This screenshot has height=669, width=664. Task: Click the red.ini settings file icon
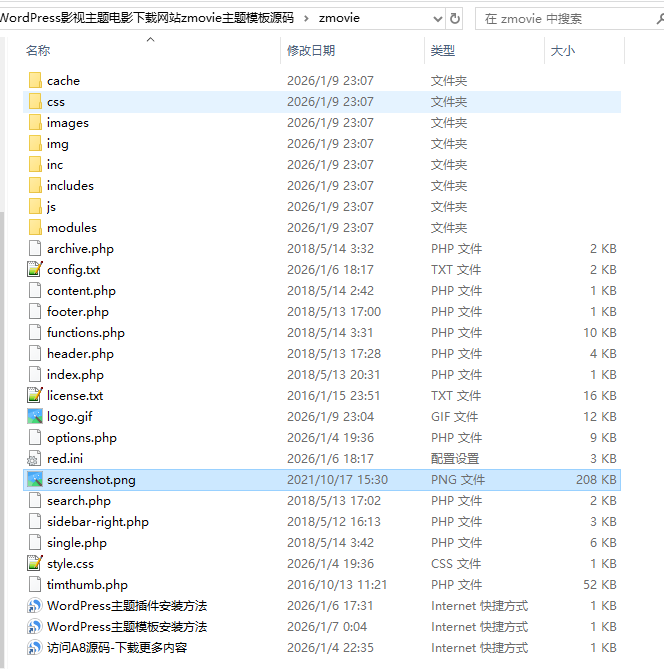[34, 458]
